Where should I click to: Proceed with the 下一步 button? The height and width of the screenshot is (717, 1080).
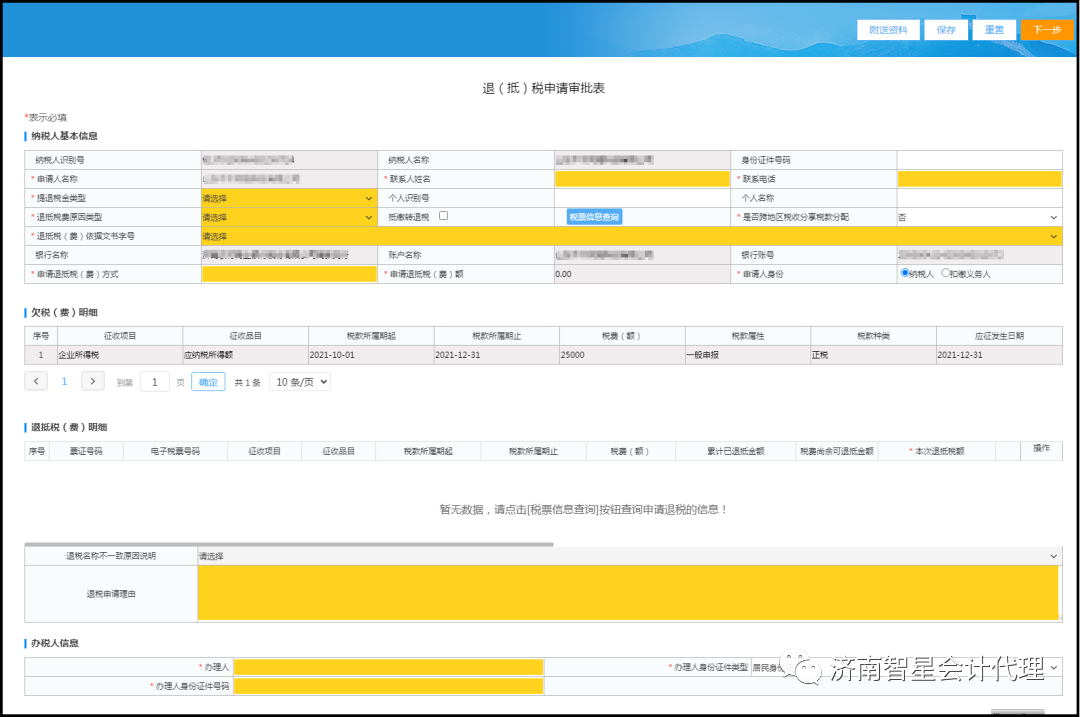[x=1046, y=30]
